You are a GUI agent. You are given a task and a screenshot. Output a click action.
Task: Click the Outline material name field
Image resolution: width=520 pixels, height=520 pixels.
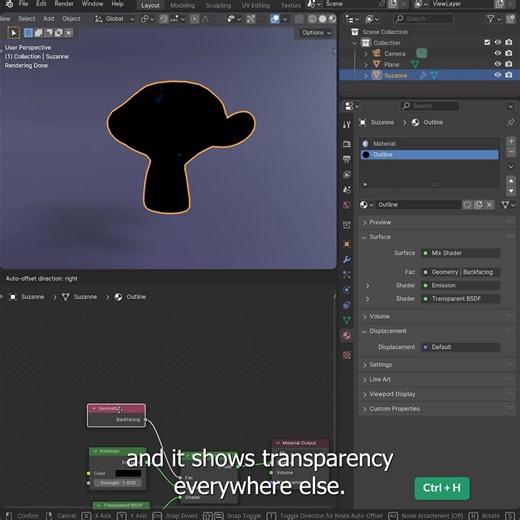(x=418, y=205)
